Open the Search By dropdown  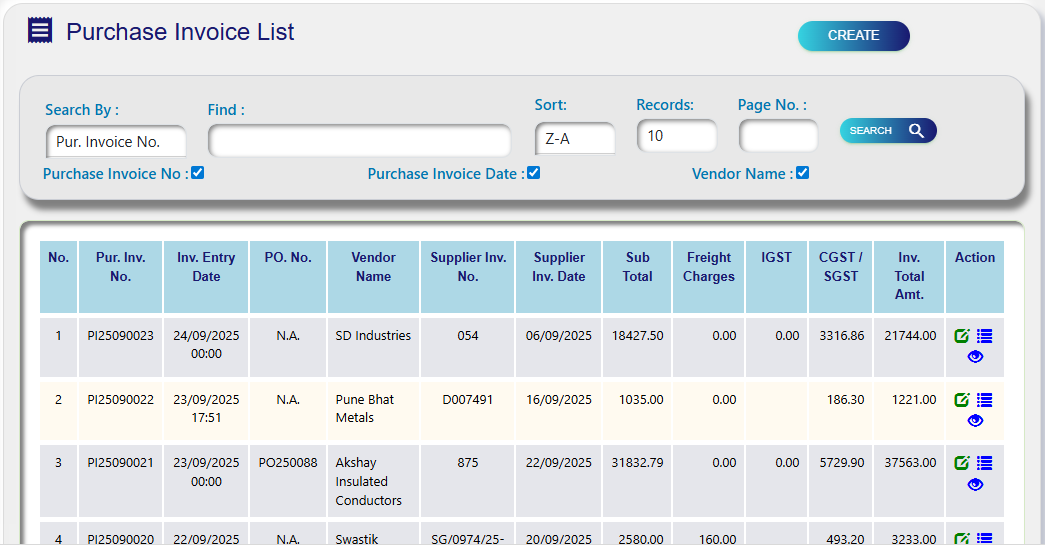(116, 142)
